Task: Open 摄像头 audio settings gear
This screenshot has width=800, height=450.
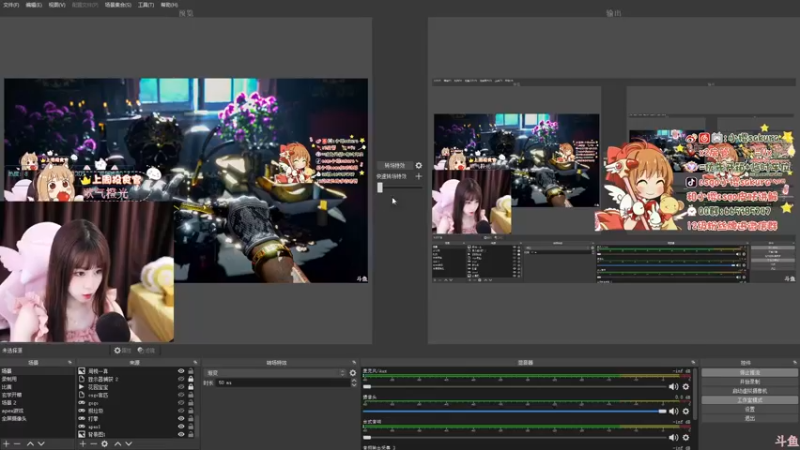Action: (686, 411)
